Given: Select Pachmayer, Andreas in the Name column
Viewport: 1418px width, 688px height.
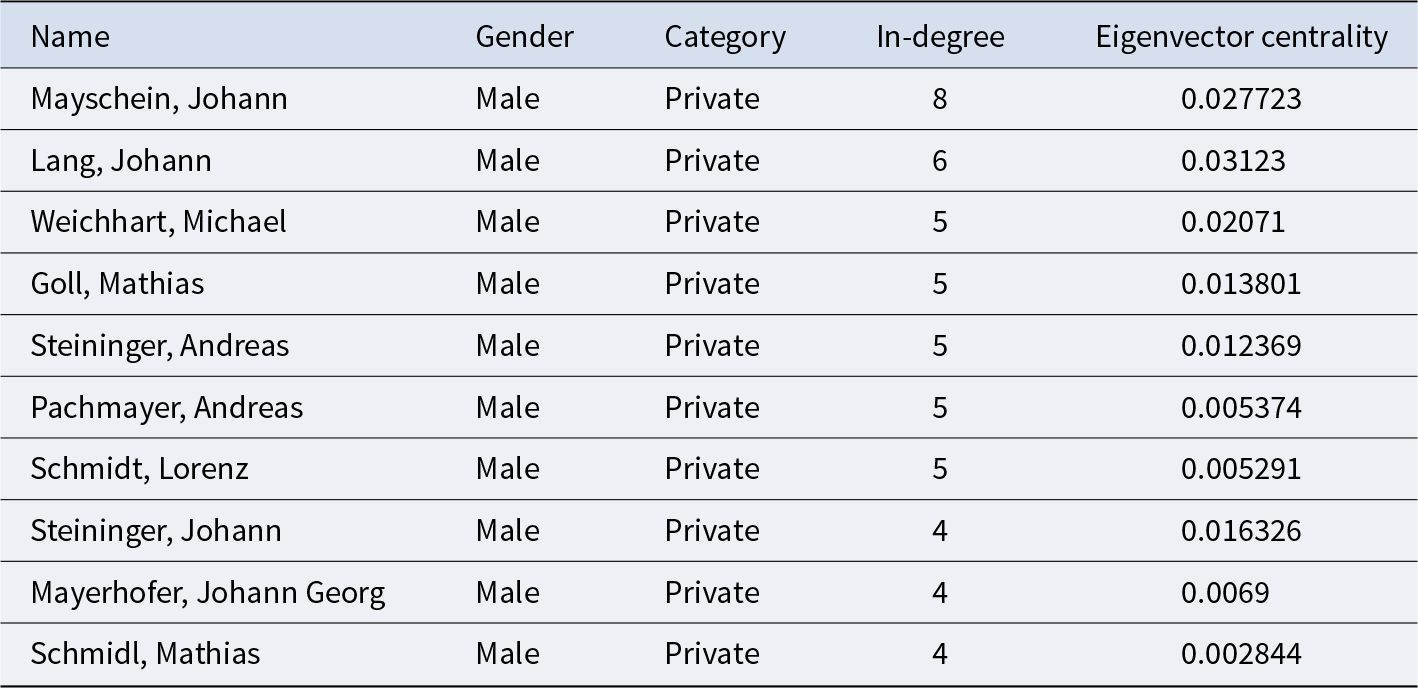Looking at the screenshot, I should (166, 408).
